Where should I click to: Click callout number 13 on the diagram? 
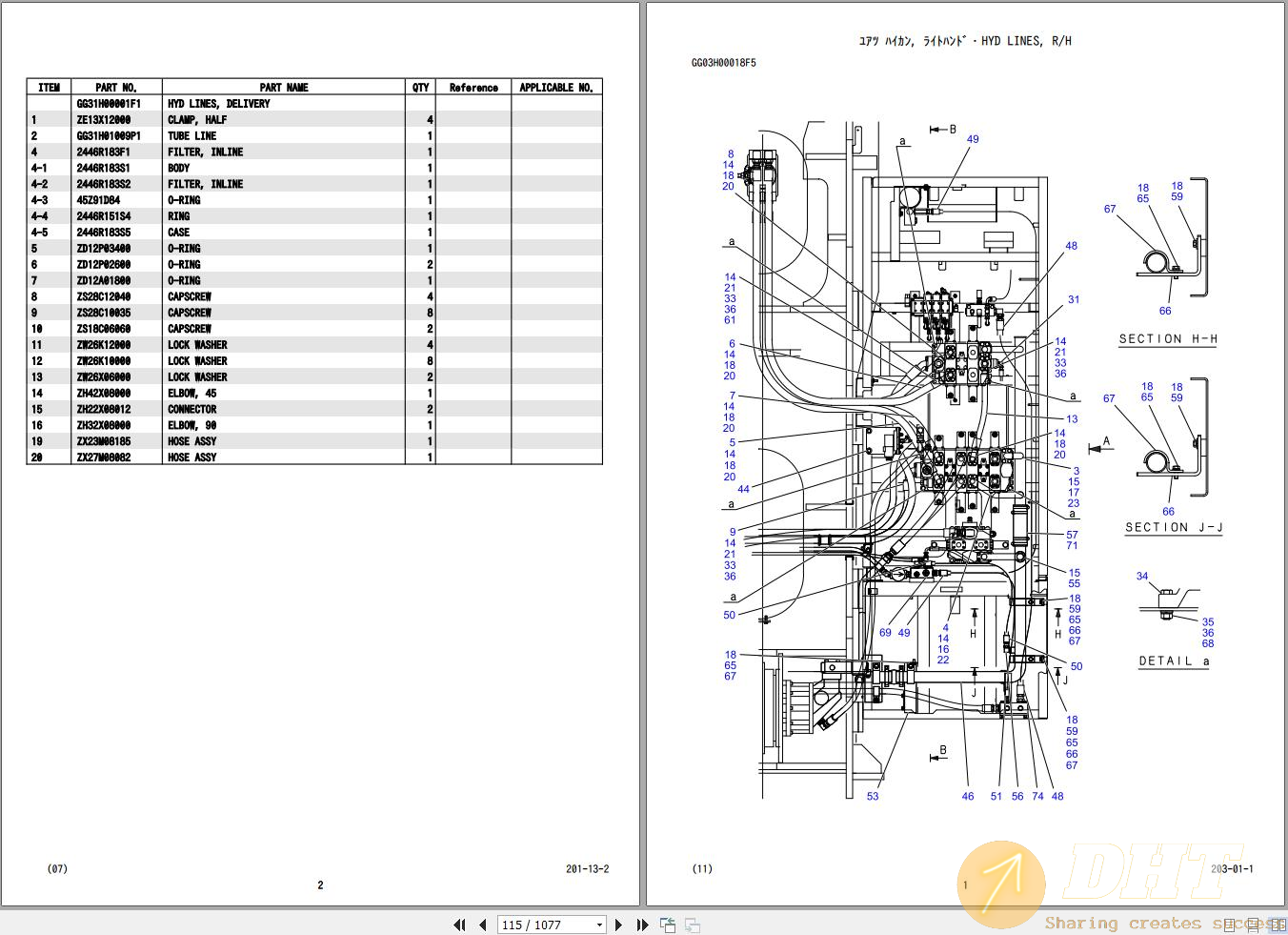[1072, 419]
